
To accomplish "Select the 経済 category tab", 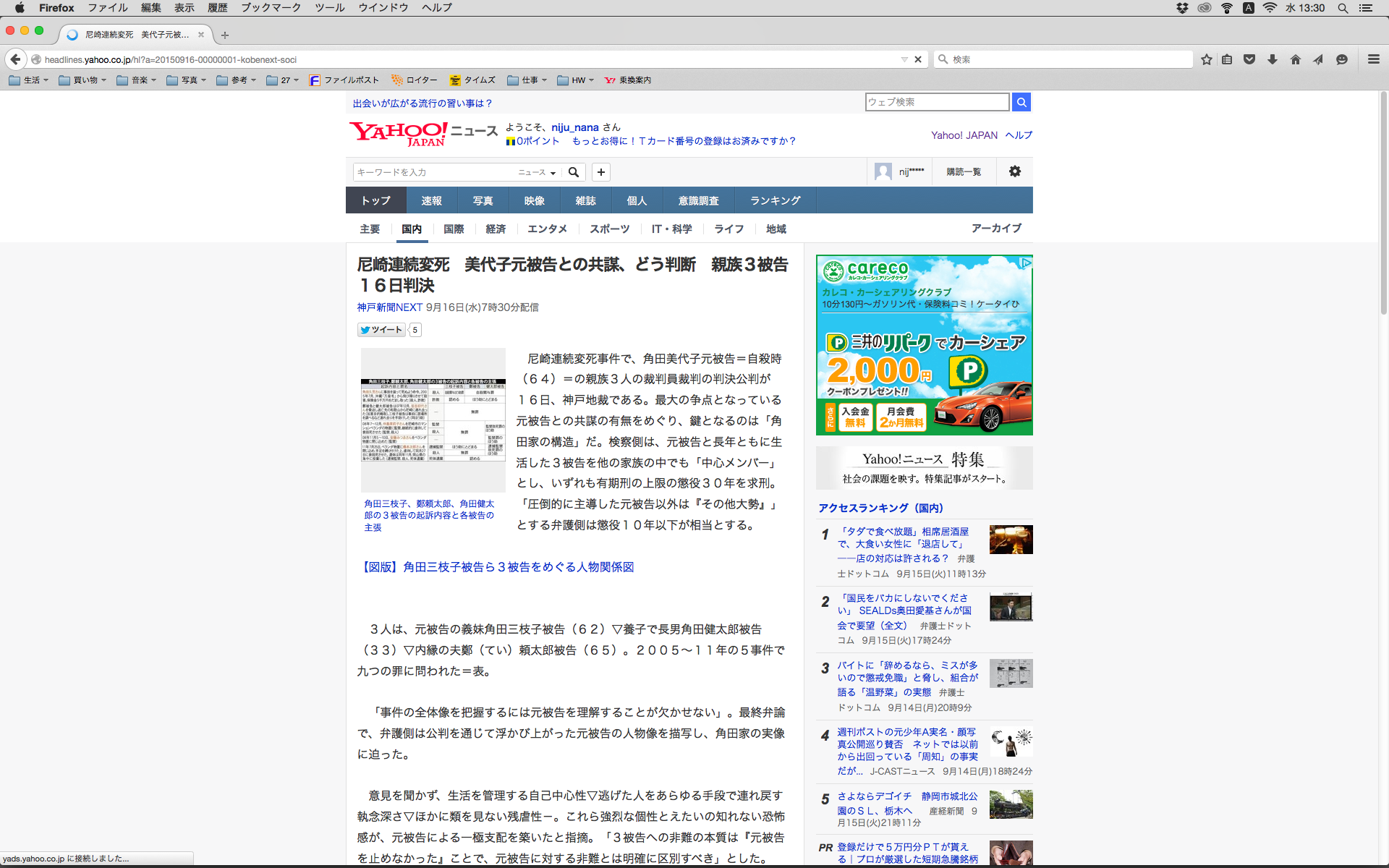I will tap(496, 229).
